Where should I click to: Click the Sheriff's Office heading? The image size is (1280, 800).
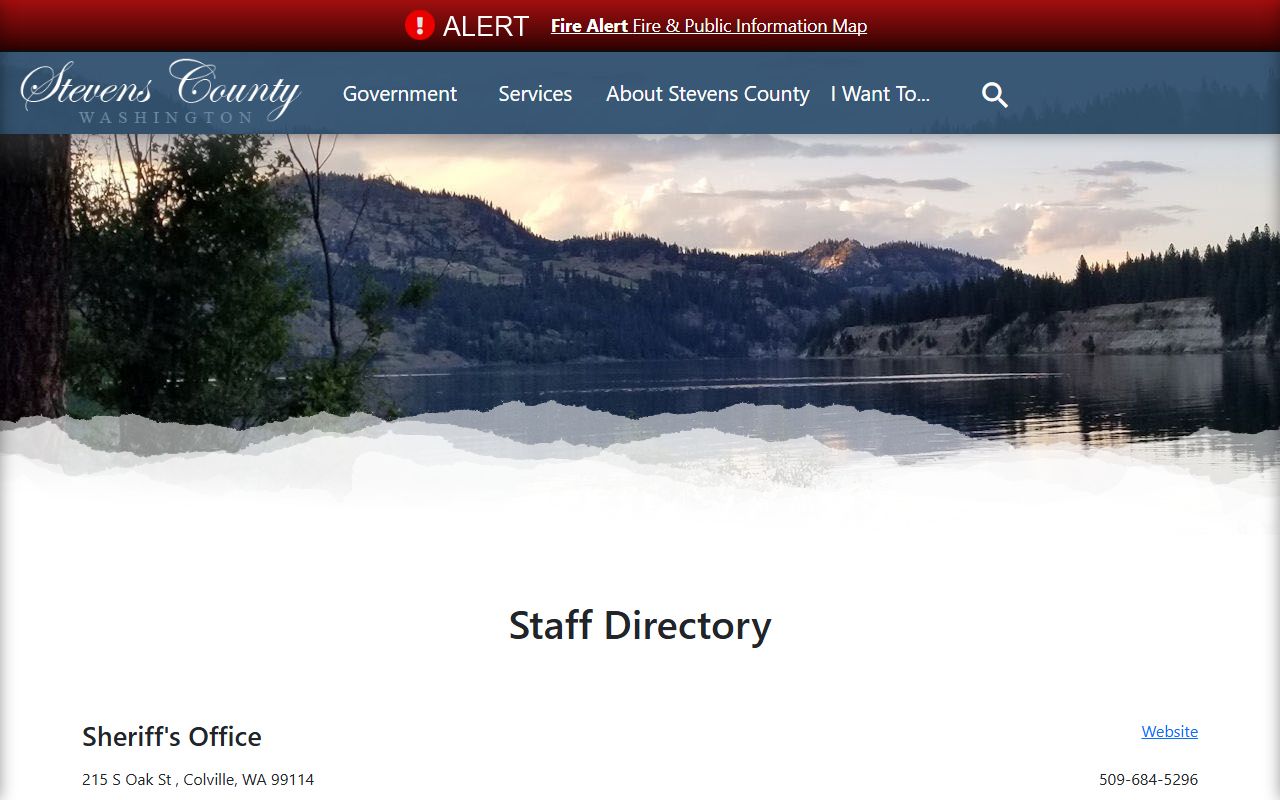click(172, 737)
